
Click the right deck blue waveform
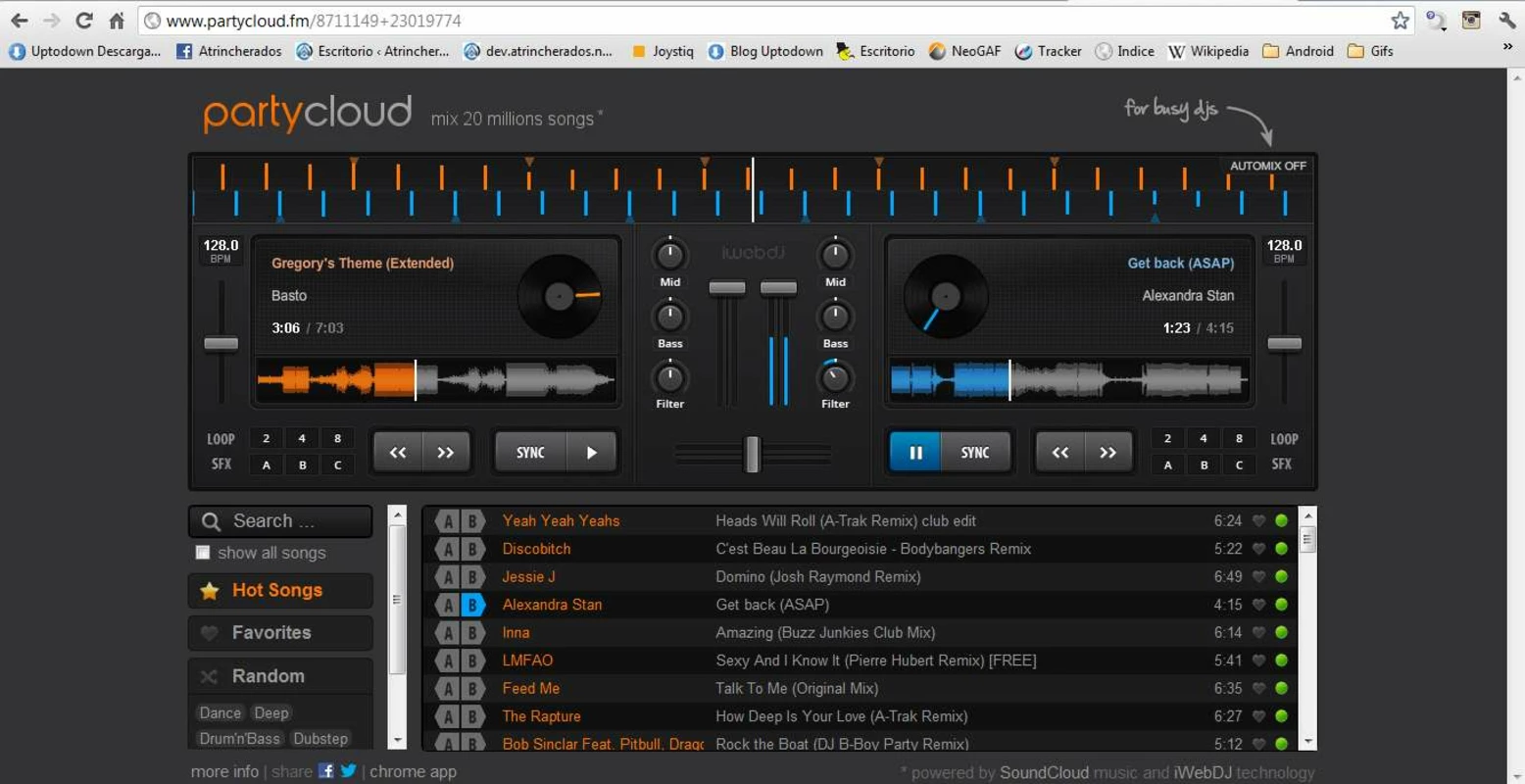[1068, 380]
